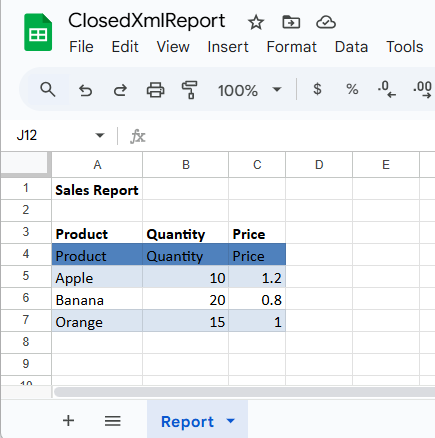Select the Banana cell

coord(97,299)
